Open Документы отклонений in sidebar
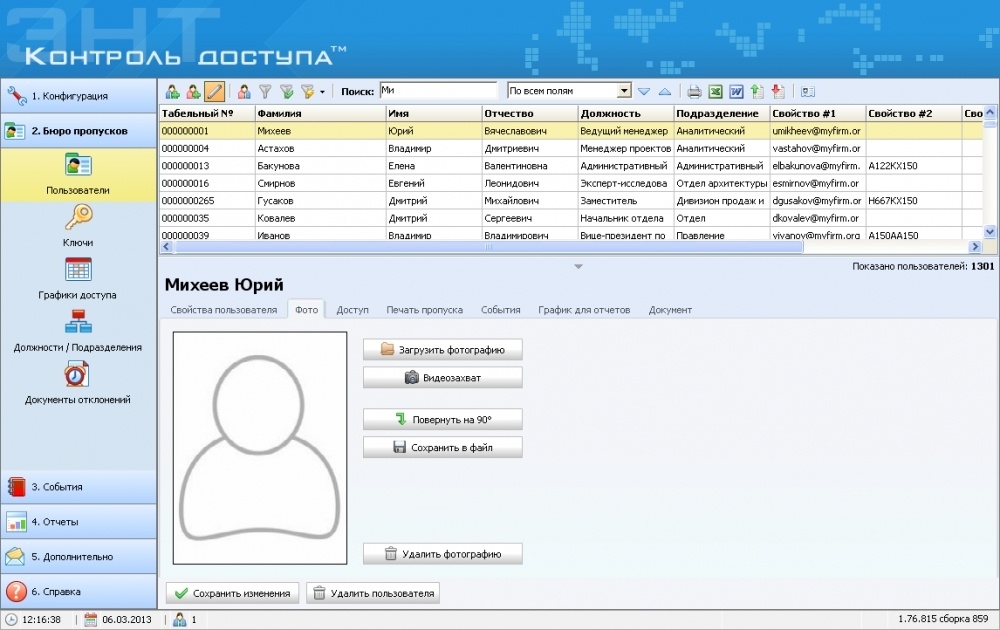1000x630 pixels. 78,375
